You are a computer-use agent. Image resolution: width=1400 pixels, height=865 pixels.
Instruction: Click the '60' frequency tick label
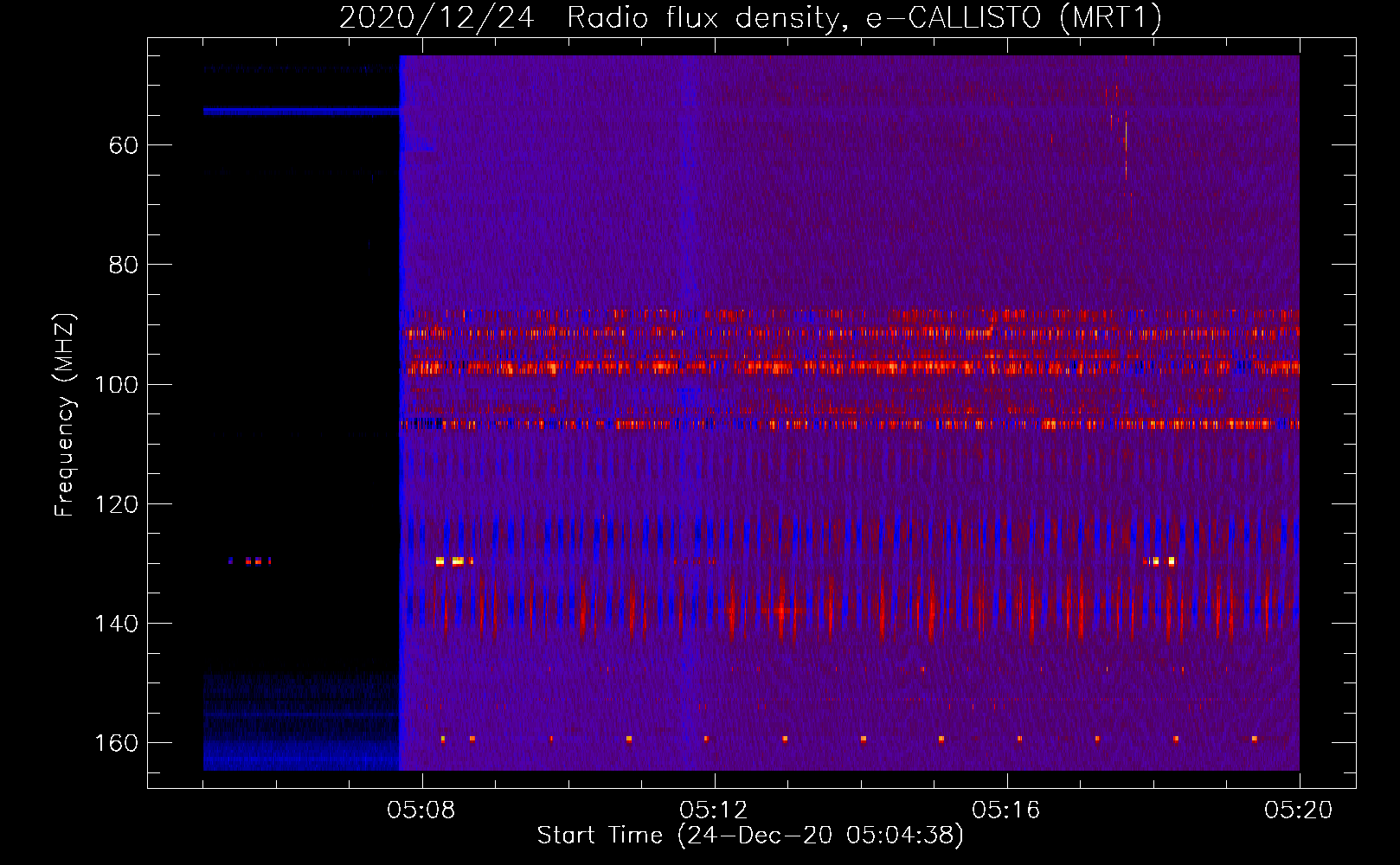(x=124, y=145)
